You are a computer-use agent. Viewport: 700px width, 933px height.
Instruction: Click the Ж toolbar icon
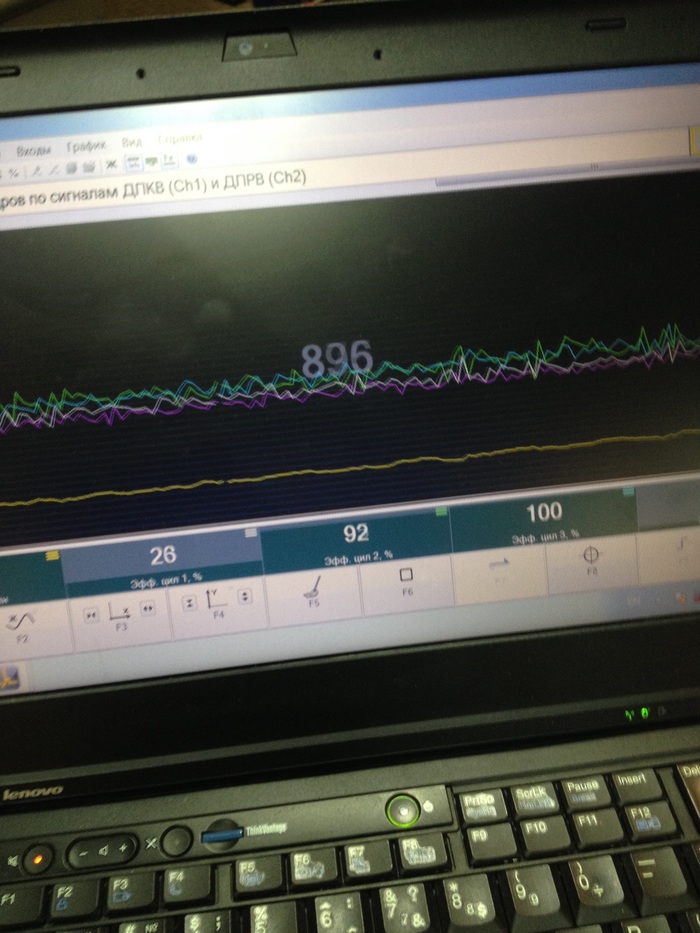(x=111, y=165)
